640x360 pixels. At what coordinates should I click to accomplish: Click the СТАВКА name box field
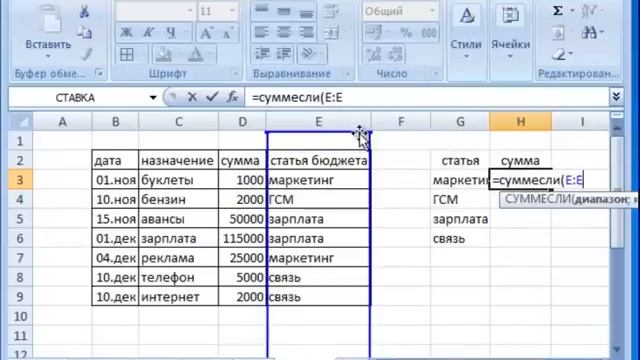75,98
